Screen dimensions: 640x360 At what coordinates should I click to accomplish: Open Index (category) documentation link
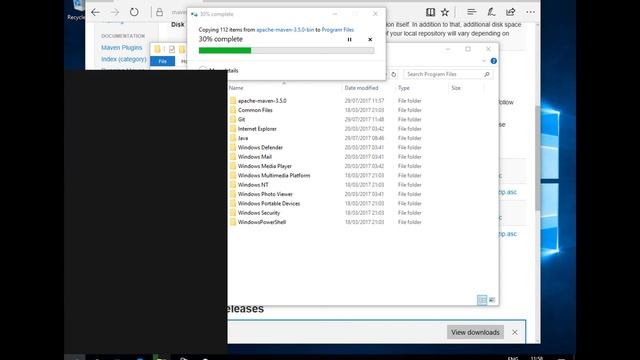pos(124,59)
